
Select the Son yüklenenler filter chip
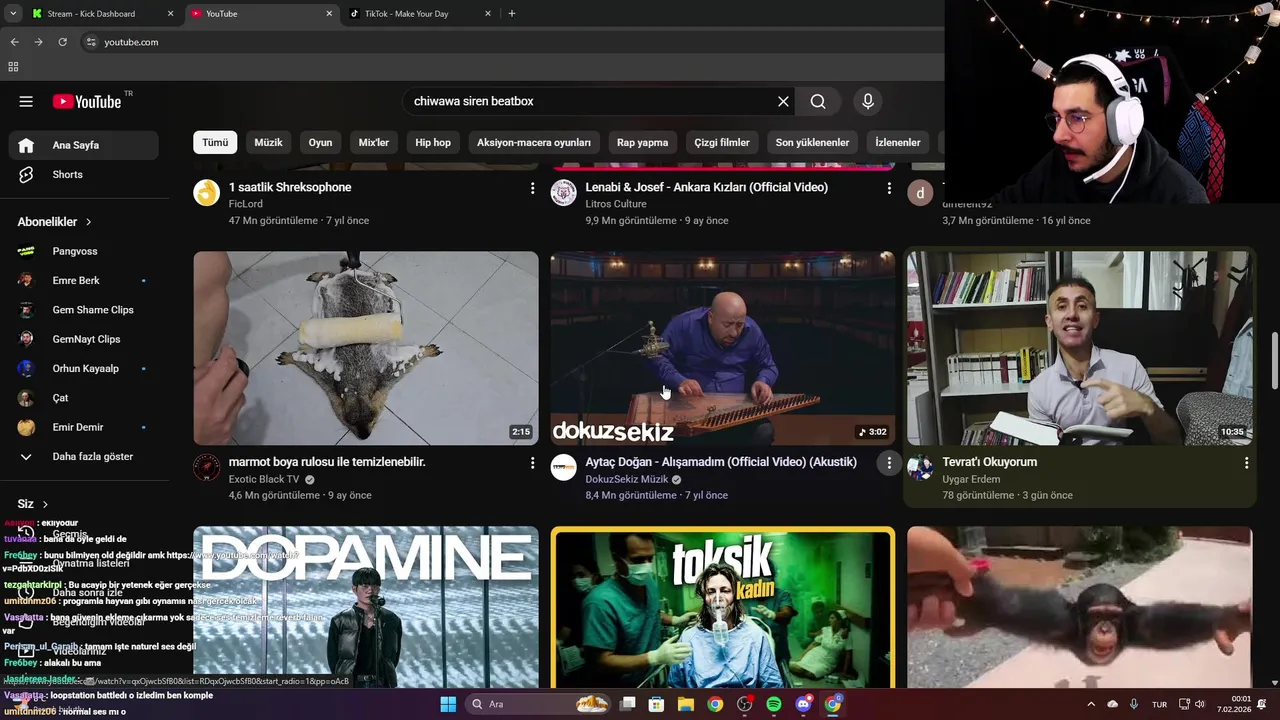pos(812,142)
